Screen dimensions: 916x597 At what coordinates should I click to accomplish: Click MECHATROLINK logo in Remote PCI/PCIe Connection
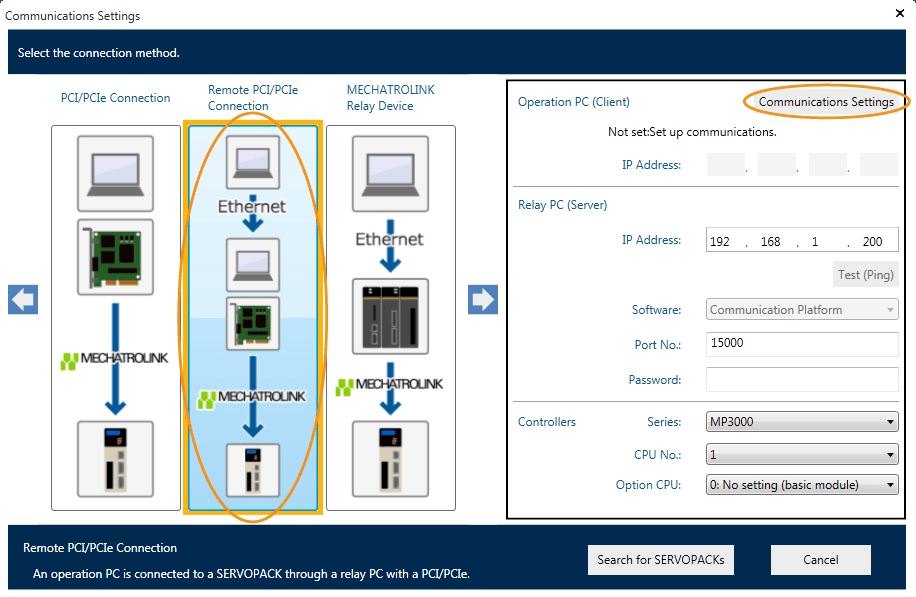(x=253, y=399)
